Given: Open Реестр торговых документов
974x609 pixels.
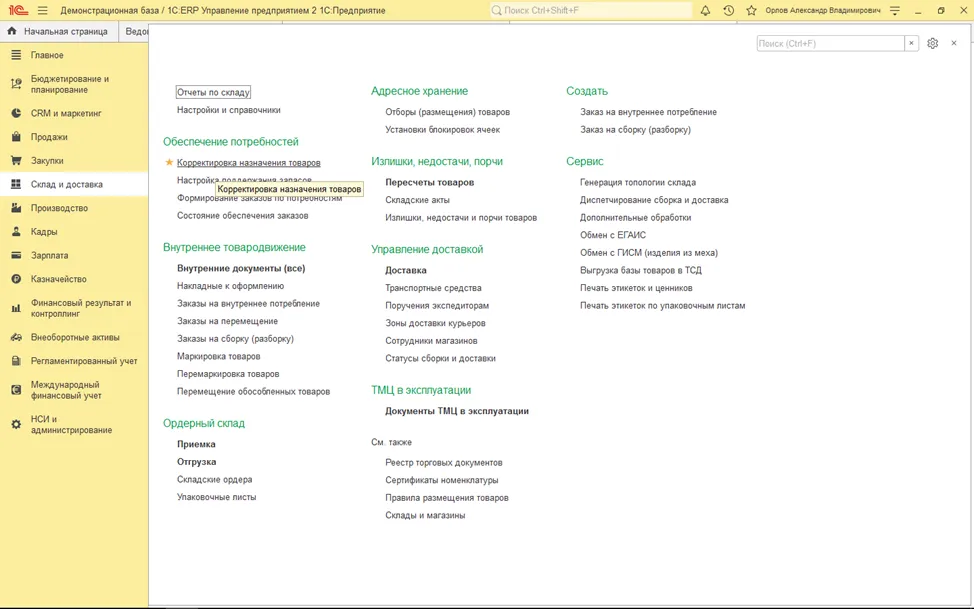Looking at the screenshot, I should click(444, 463).
